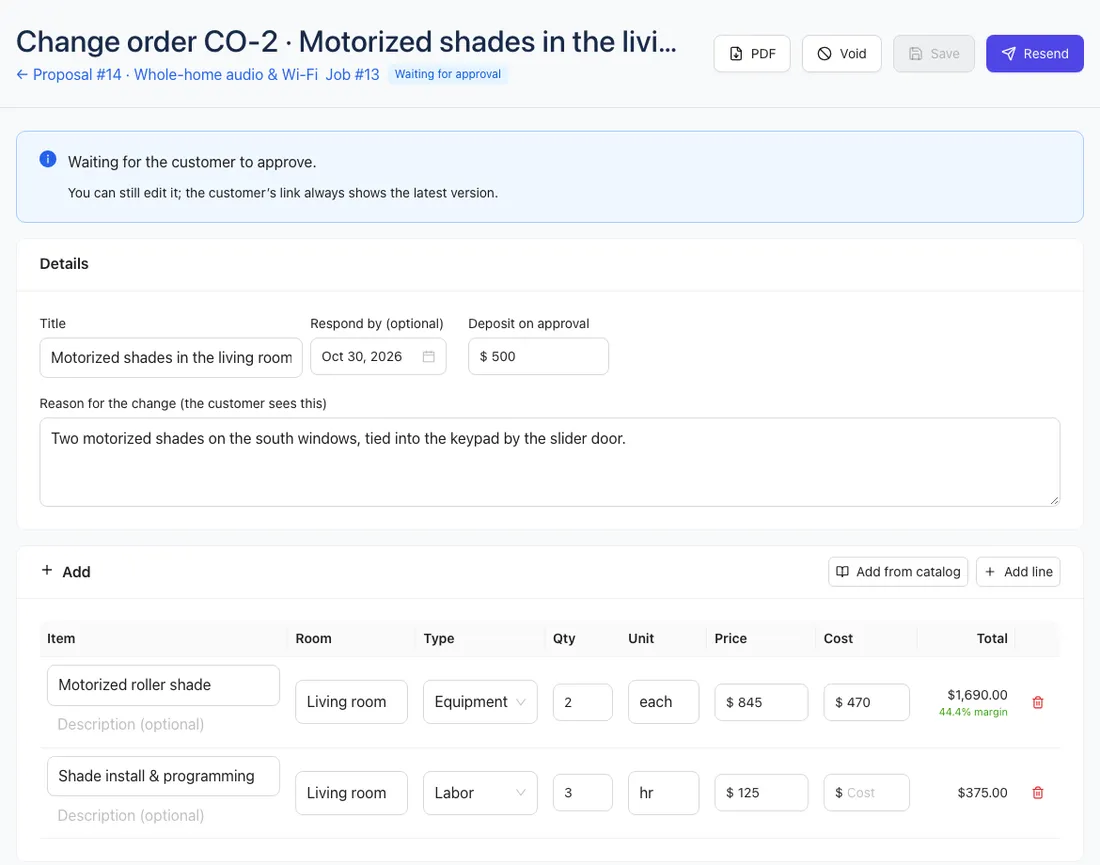Edit the $845 price field
1100x865 pixels.
pos(761,702)
